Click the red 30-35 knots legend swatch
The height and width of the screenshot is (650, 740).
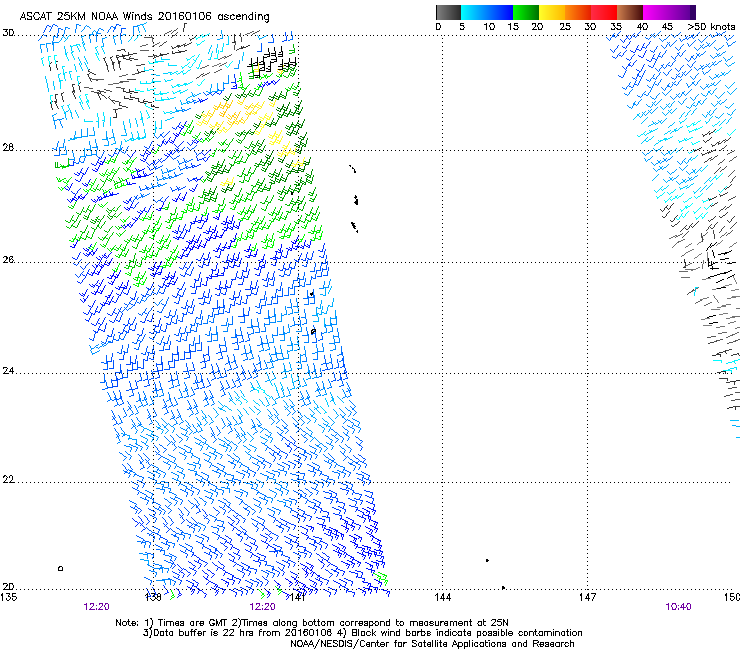click(x=604, y=12)
